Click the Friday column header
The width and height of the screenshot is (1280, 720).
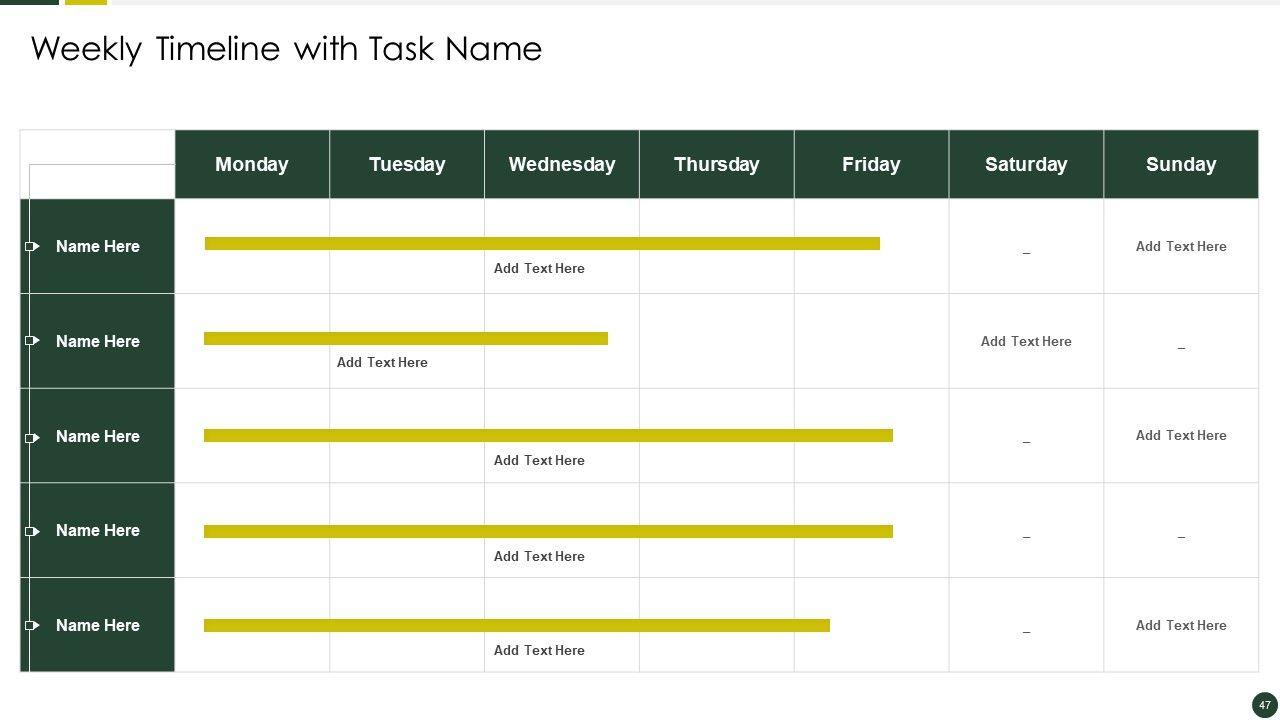tap(871, 164)
